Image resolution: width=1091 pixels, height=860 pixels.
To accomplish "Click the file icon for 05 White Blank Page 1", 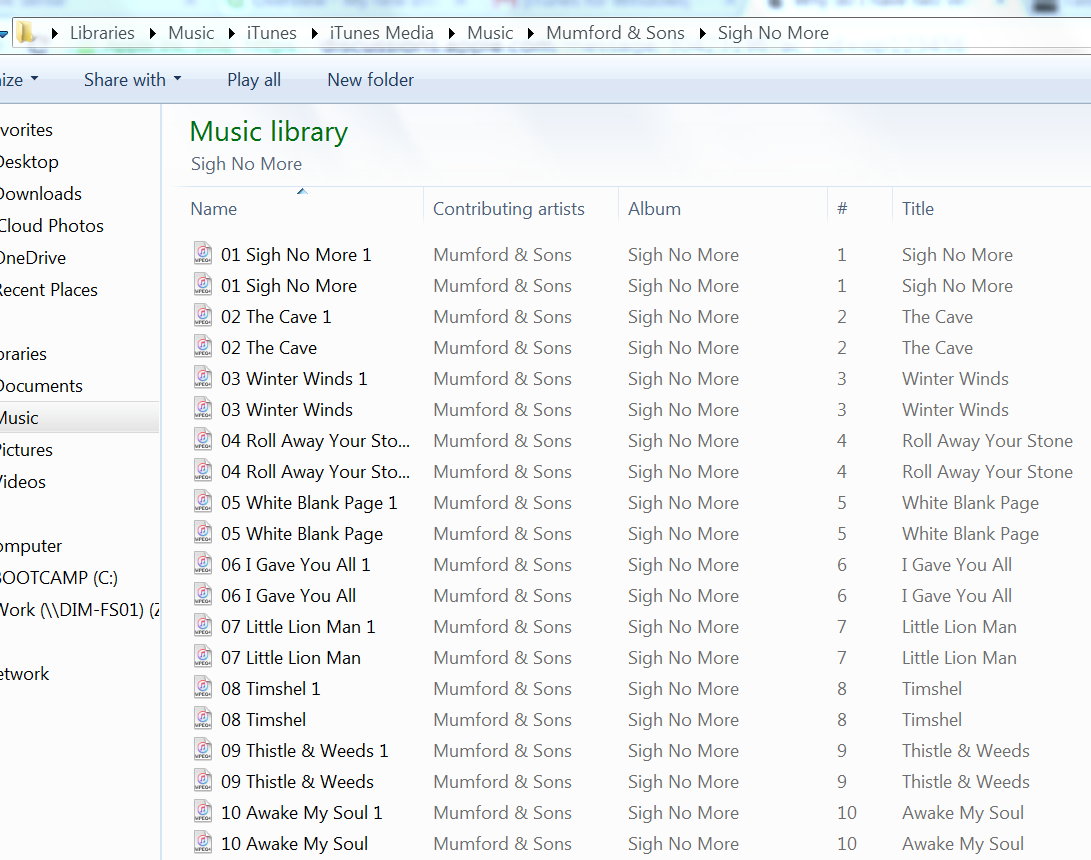I will [x=202, y=502].
